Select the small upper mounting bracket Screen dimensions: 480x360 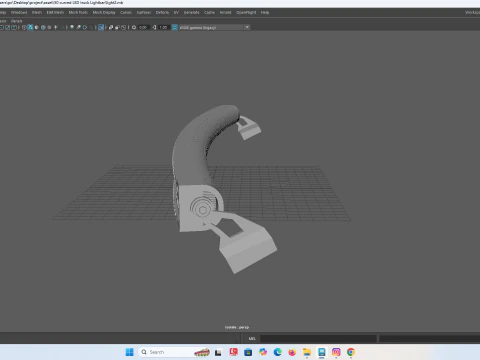click(249, 128)
